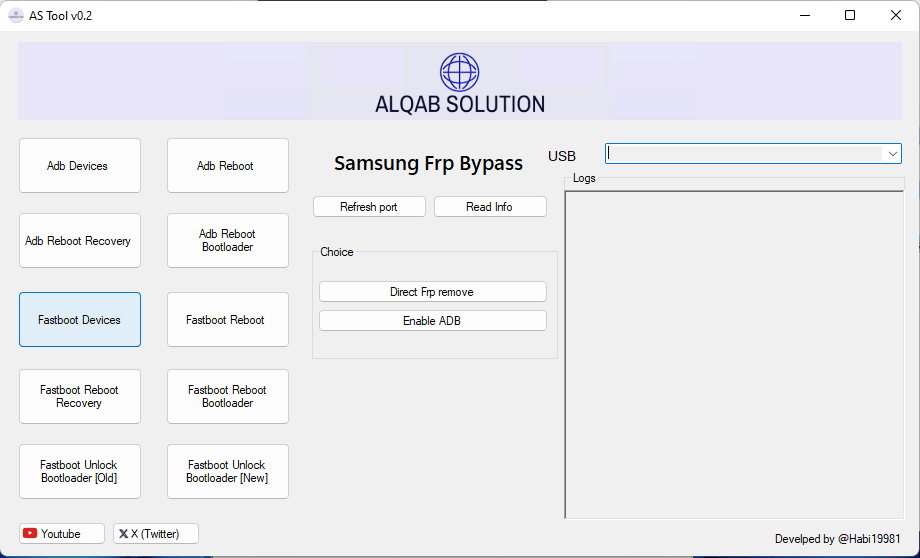Click Adb Reboot Bootloader button
This screenshot has height=558, width=920.
click(227, 241)
